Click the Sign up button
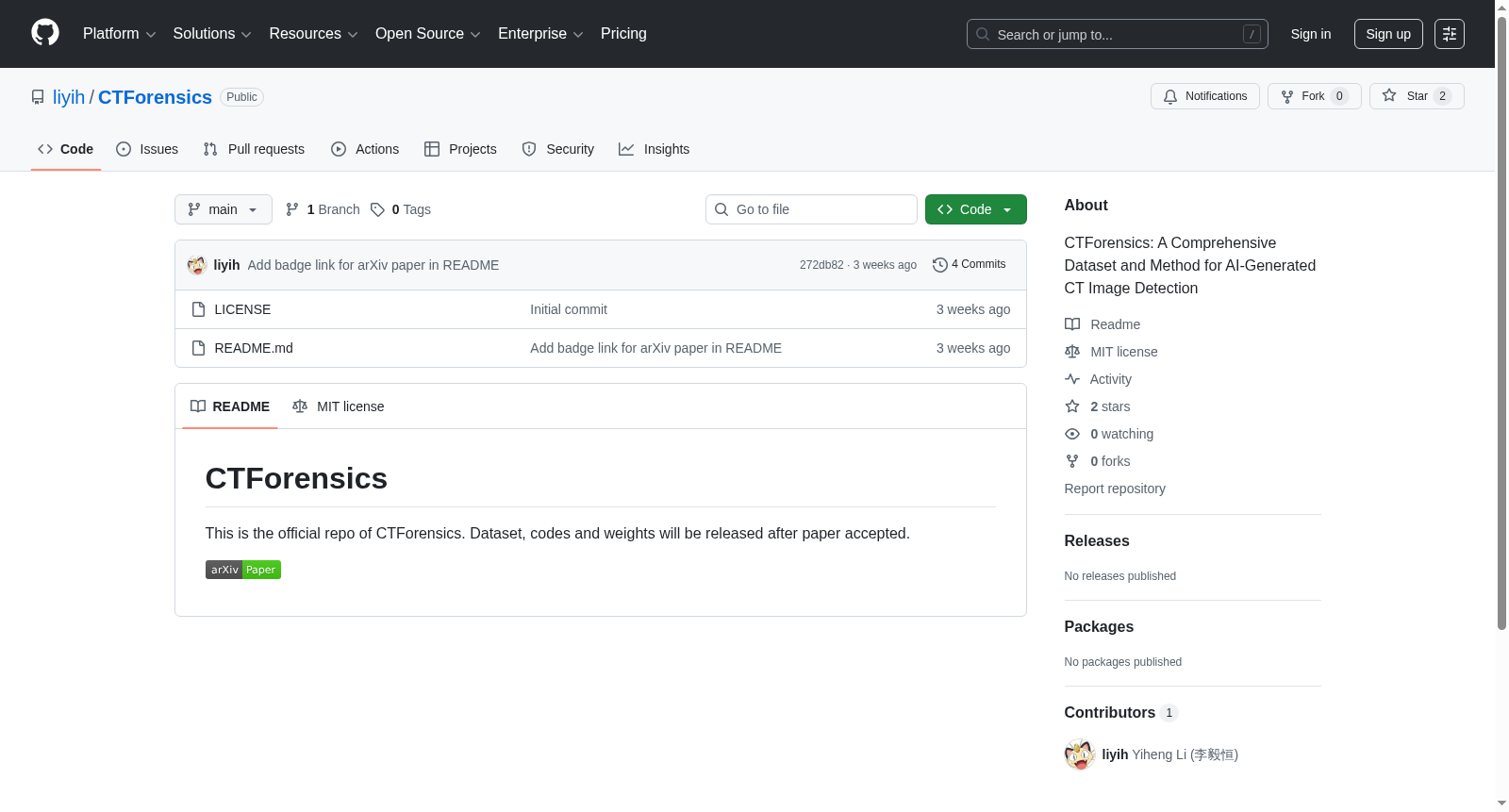 [1388, 34]
